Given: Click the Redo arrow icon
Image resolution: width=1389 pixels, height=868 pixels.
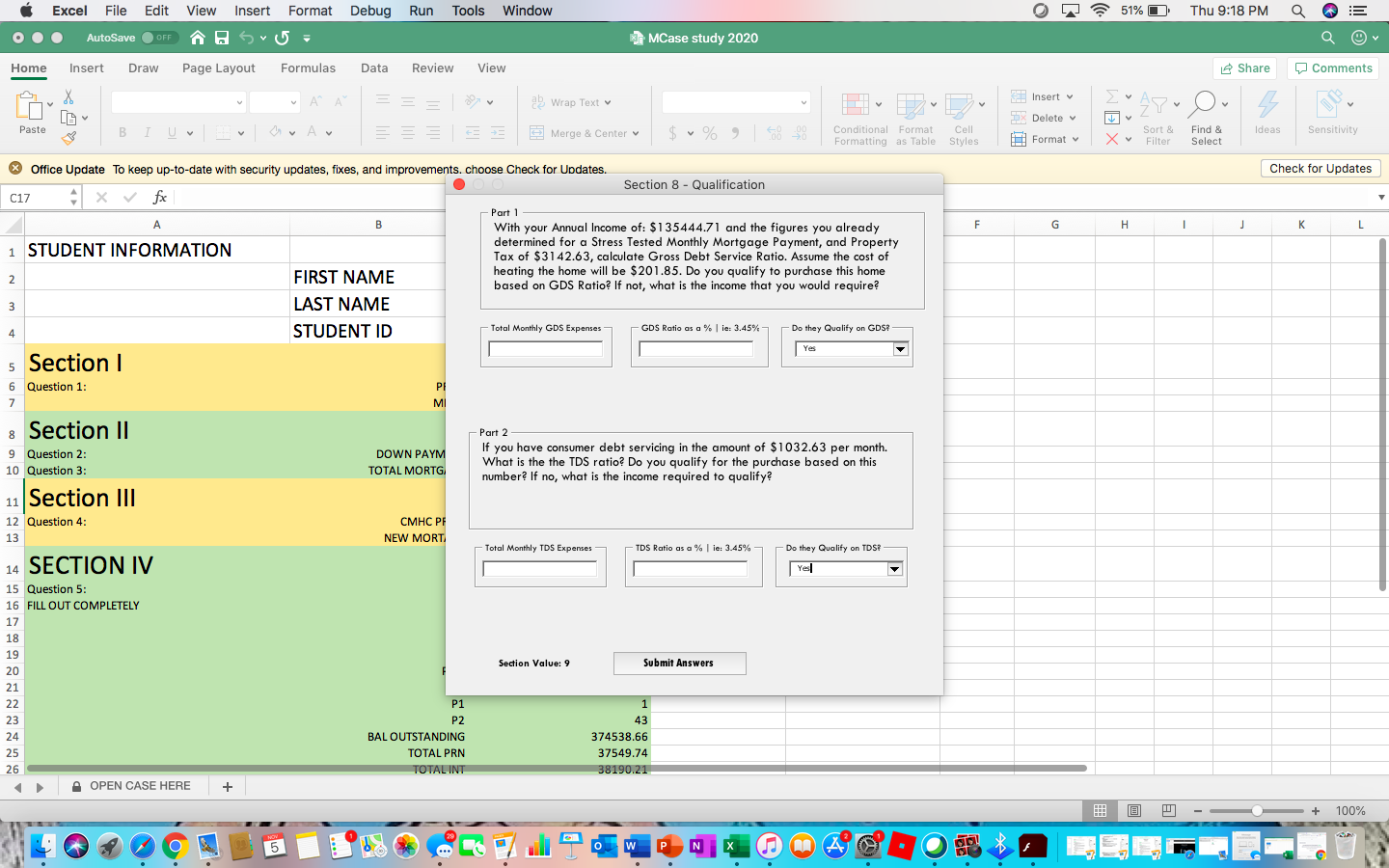Looking at the screenshot, I should (282, 38).
